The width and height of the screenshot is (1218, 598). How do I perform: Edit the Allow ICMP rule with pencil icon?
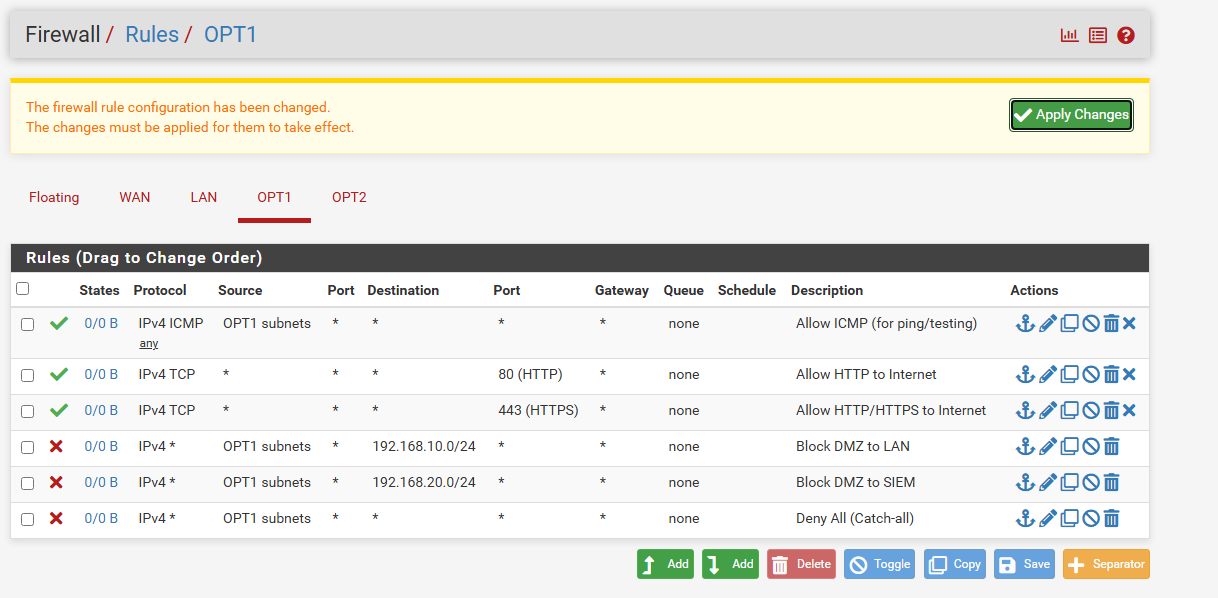(1048, 323)
